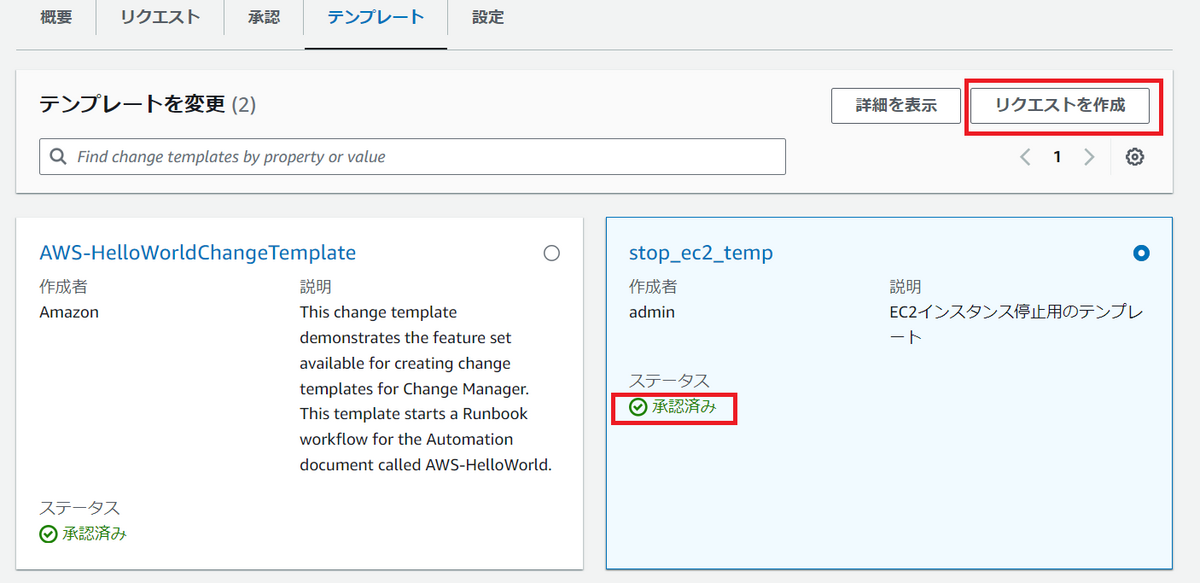
Task: Click the 'テンプレートを変更 (2)' heading
Action: coord(148,105)
